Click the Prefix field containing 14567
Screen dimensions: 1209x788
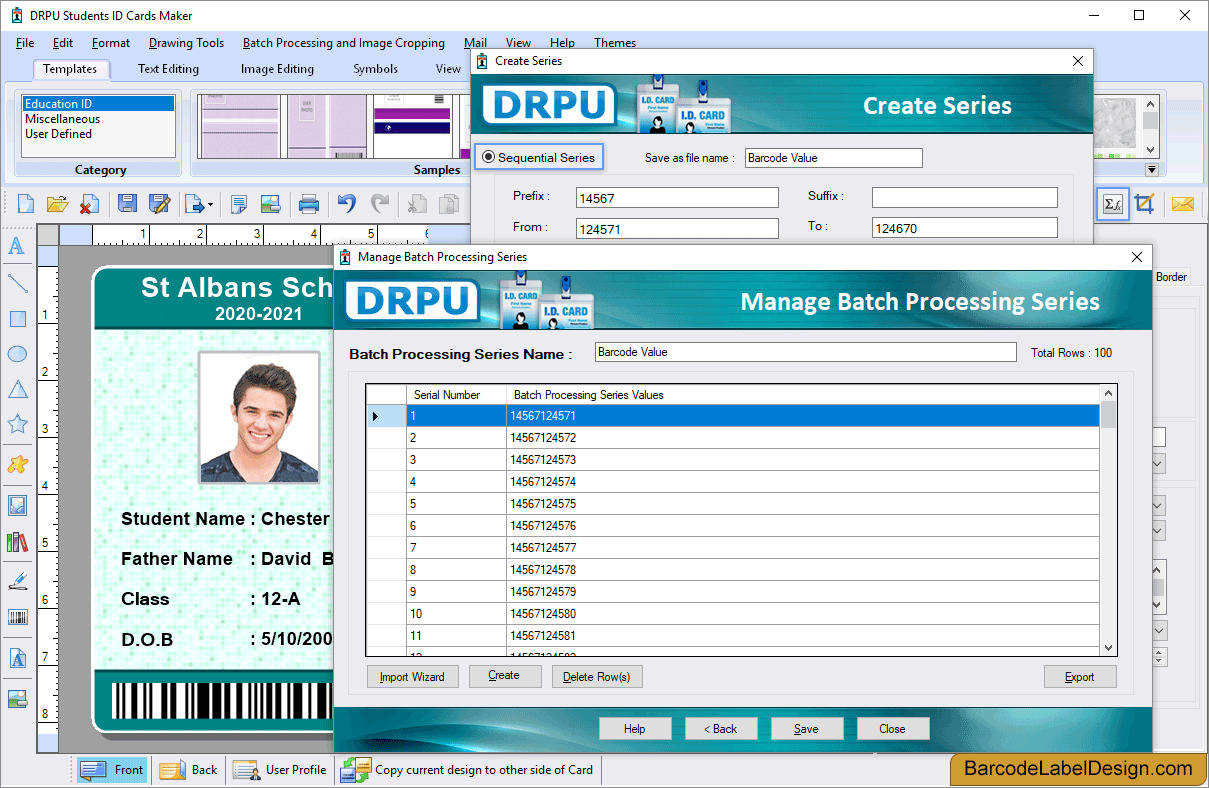[677, 198]
